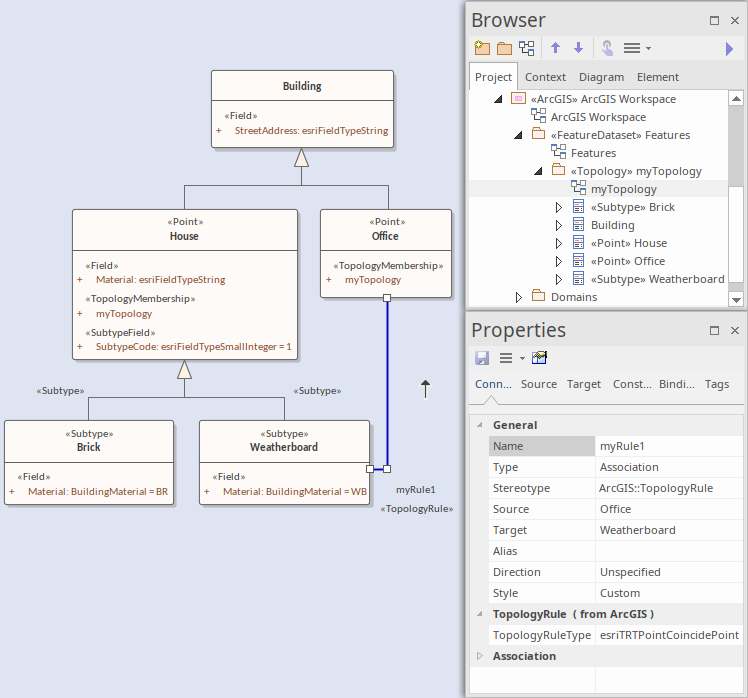The width and height of the screenshot is (748, 698).
Task: Move selected item down with the down arrow
Action: click(578, 48)
